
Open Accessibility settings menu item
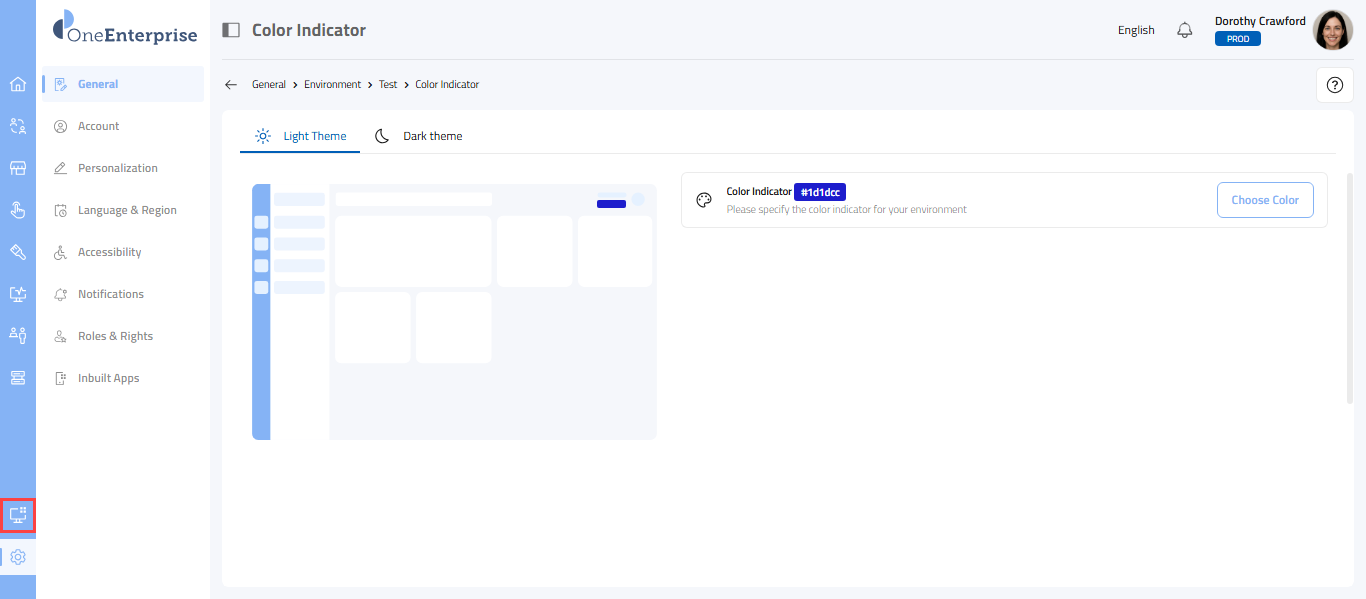[x=109, y=252]
